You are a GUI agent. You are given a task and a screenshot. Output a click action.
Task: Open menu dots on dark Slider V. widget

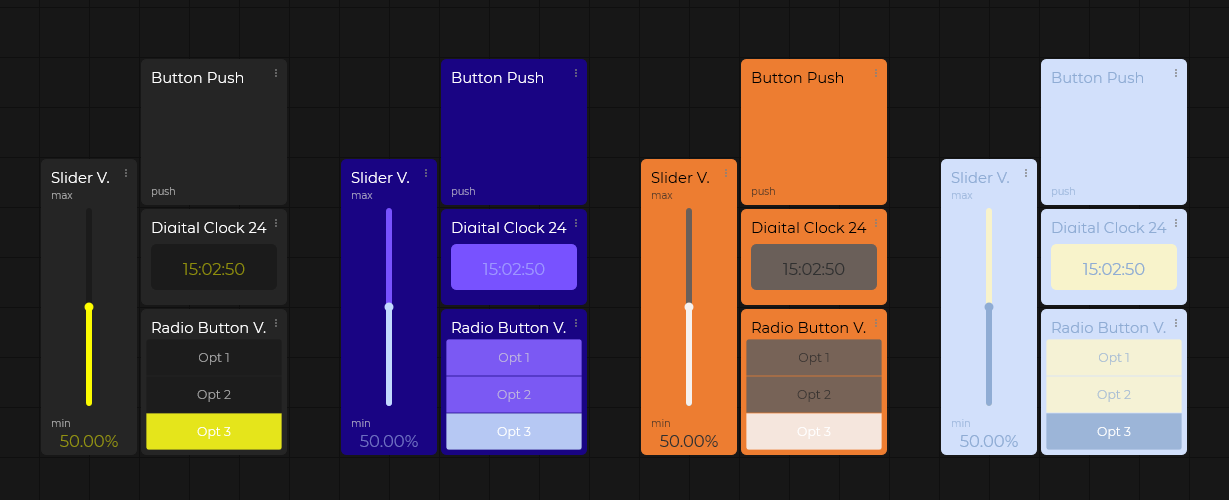(126, 173)
